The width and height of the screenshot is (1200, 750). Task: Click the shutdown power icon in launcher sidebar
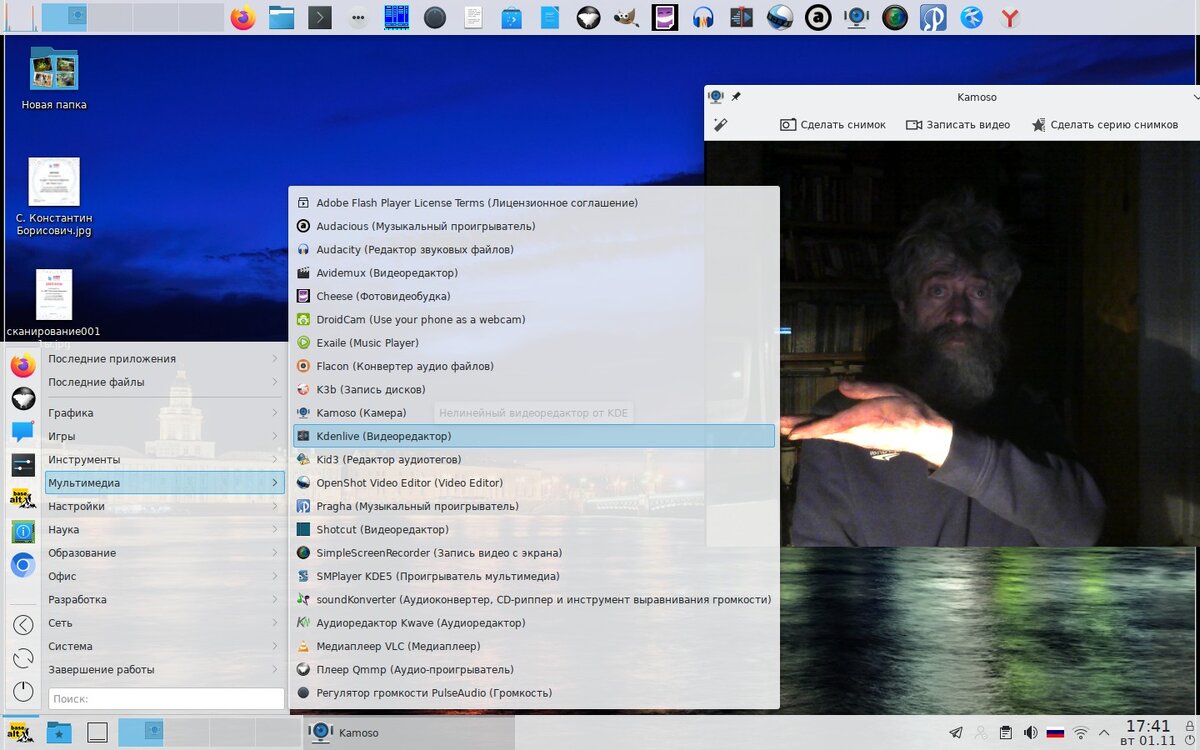tap(23, 691)
